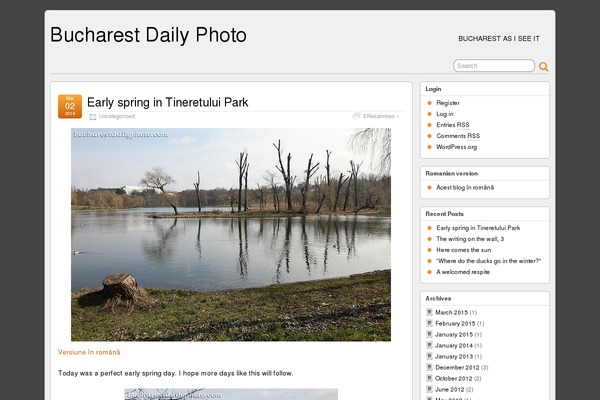Image resolution: width=600 pixels, height=400 pixels.
Task: Click the orange Mar 02 date badge
Action: tap(70, 106)
